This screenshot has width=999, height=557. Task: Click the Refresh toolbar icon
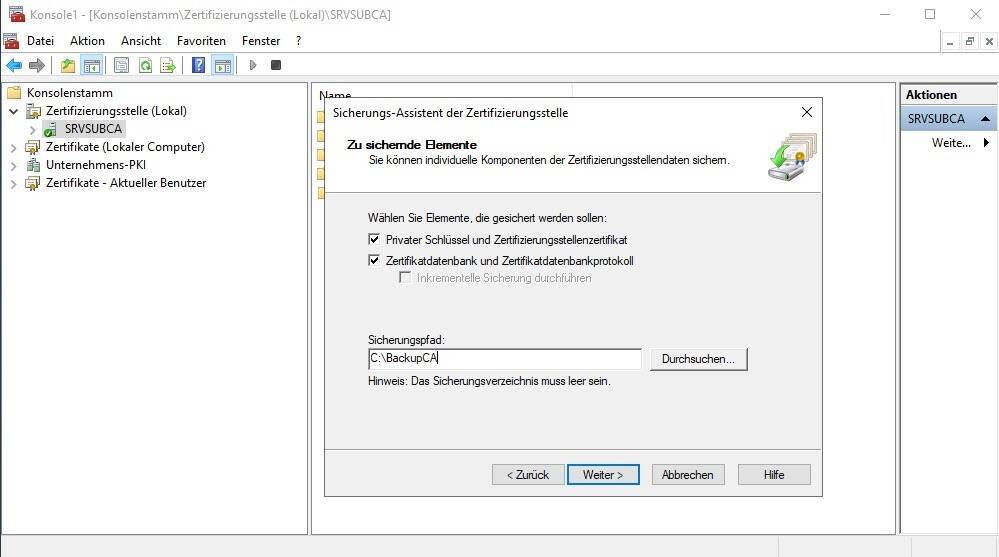pyautogui.click(x=145, y=65)
